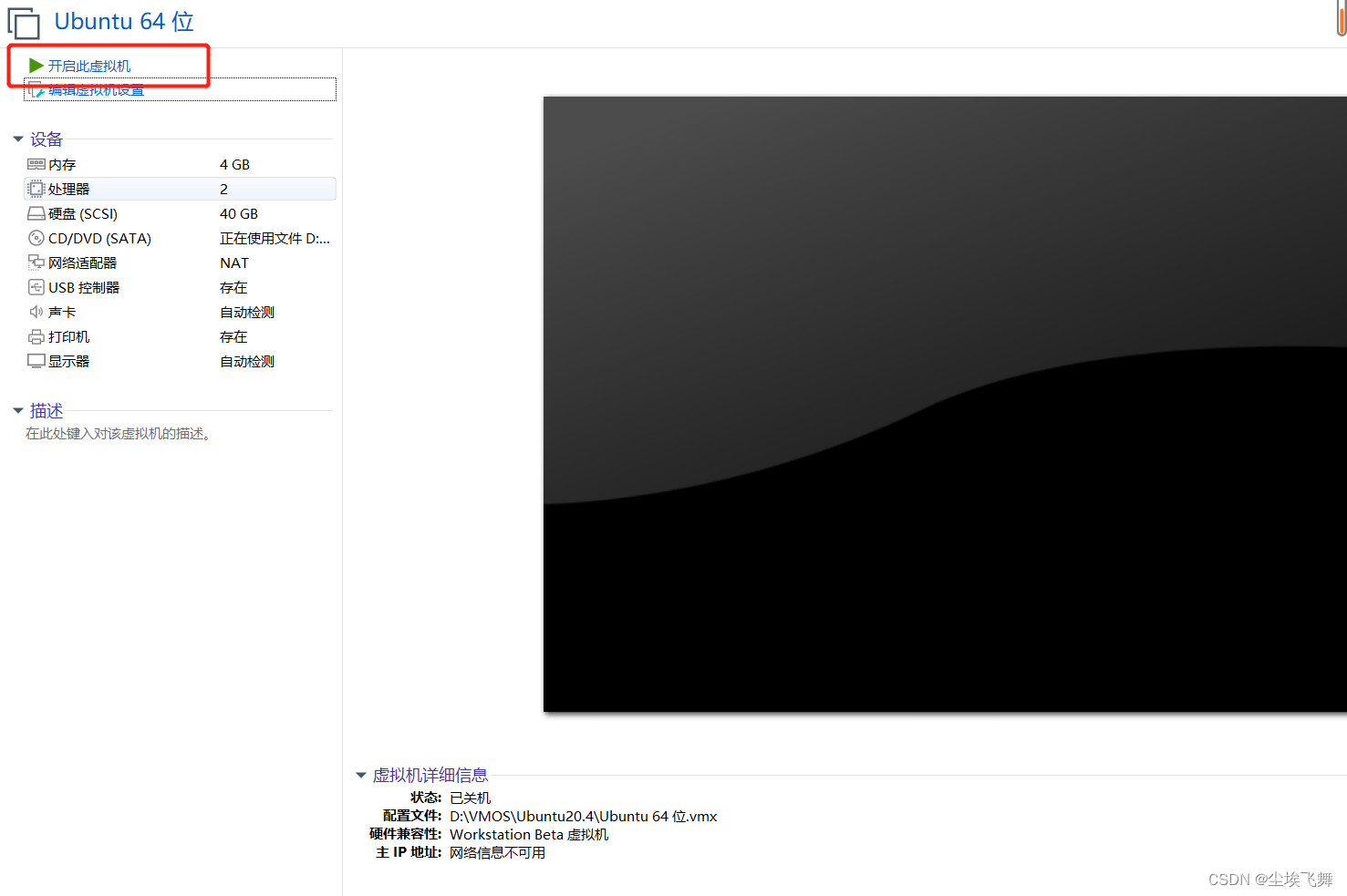The height and width of the screenshot is (896, 1347).
Task: Click the processor count value 2
Action: point(223,189)
